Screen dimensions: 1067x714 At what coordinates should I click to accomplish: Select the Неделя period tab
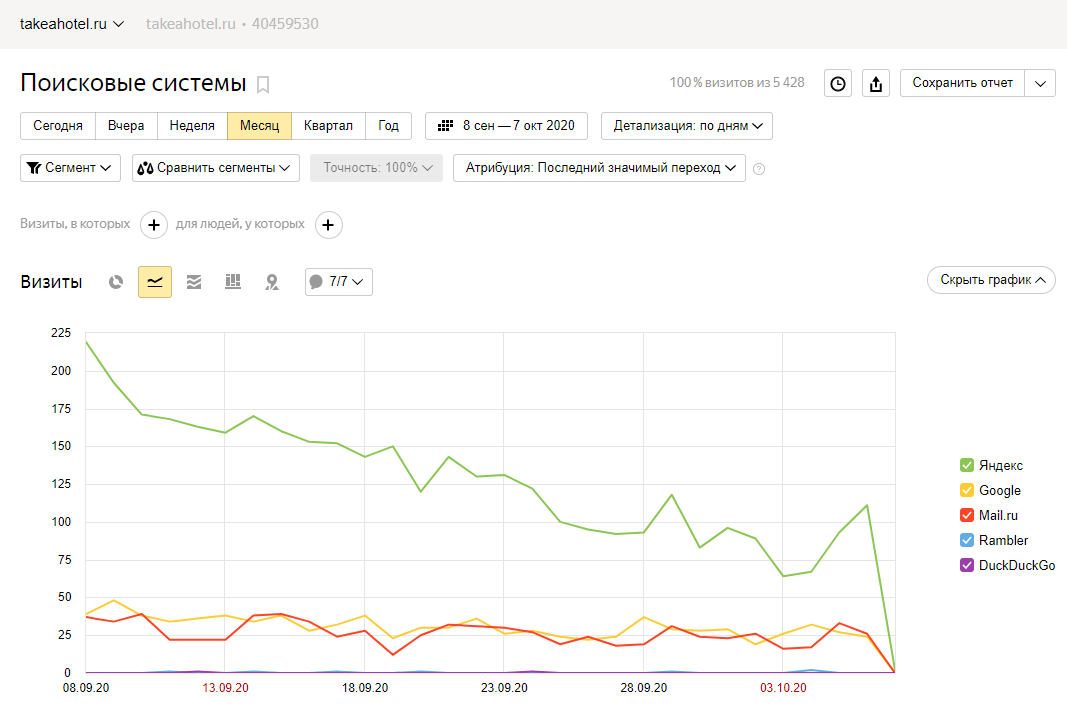(x=192, y=126)
